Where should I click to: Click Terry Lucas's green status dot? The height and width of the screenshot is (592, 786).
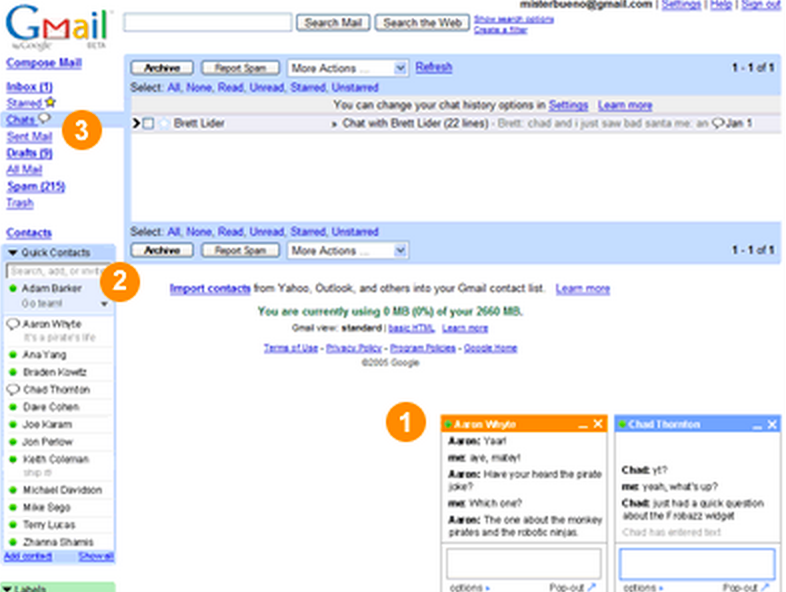[x=13, y=525]
